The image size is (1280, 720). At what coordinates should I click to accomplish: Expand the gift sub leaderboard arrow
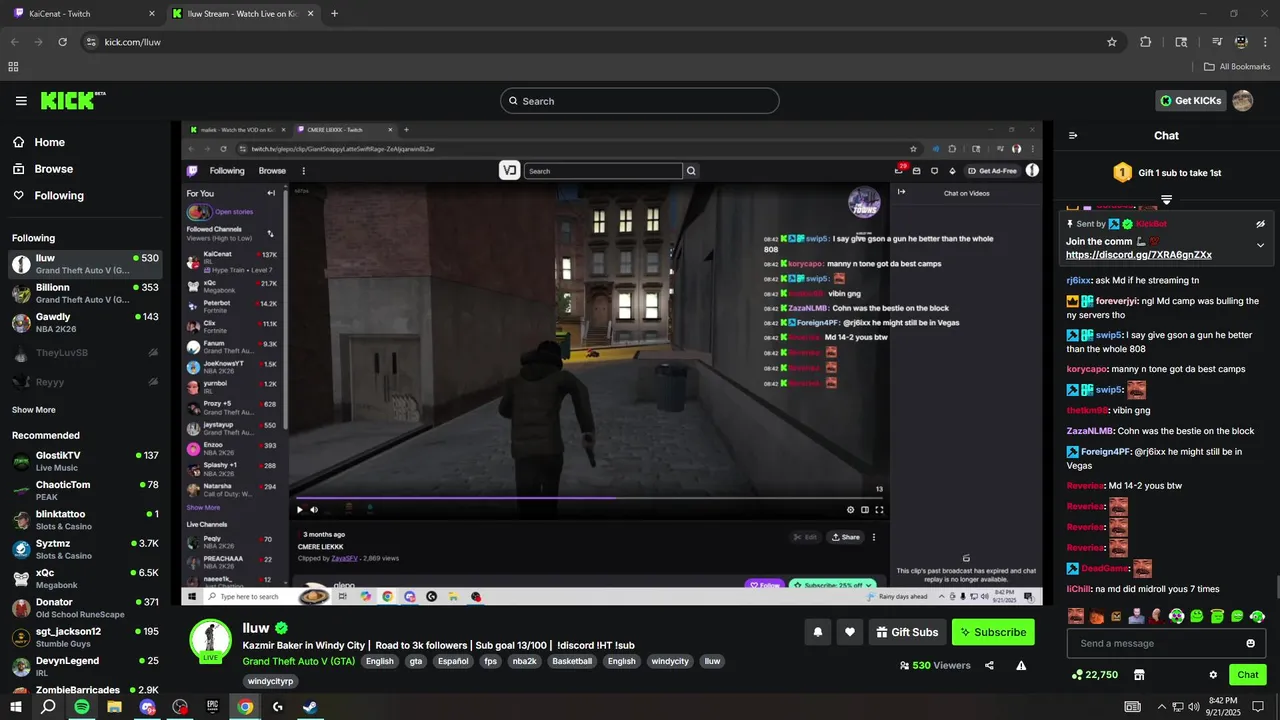(x=1166, y=200)
